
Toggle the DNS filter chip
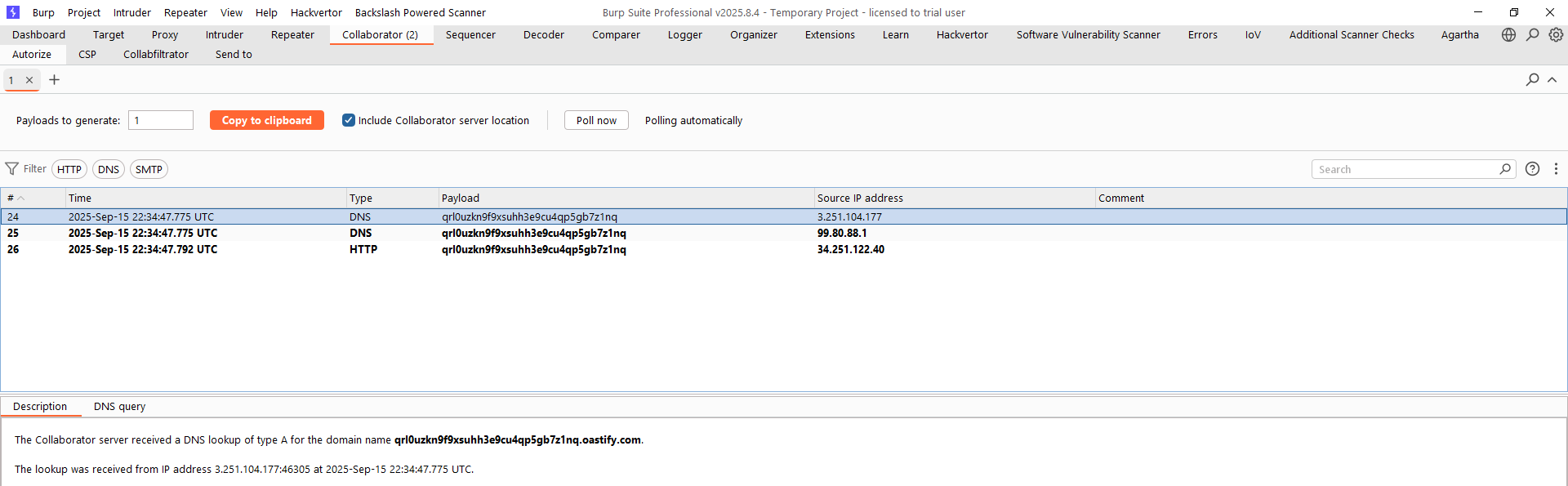point(109,169)
